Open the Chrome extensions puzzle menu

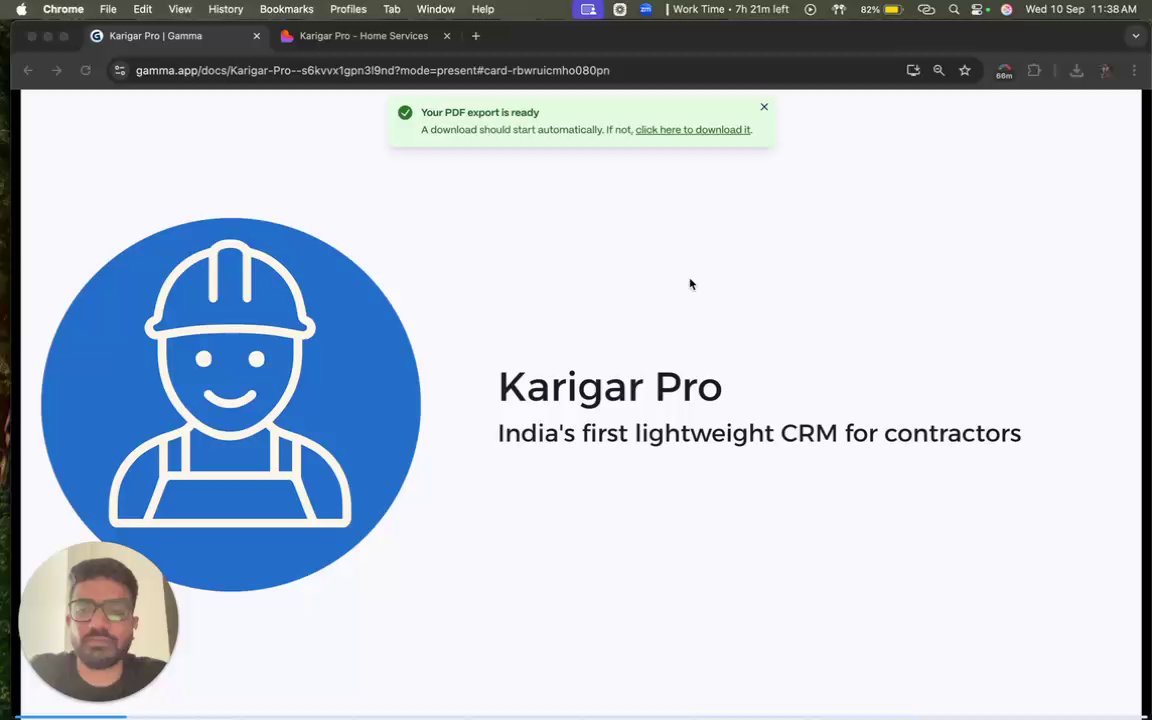click(1034, 71)
